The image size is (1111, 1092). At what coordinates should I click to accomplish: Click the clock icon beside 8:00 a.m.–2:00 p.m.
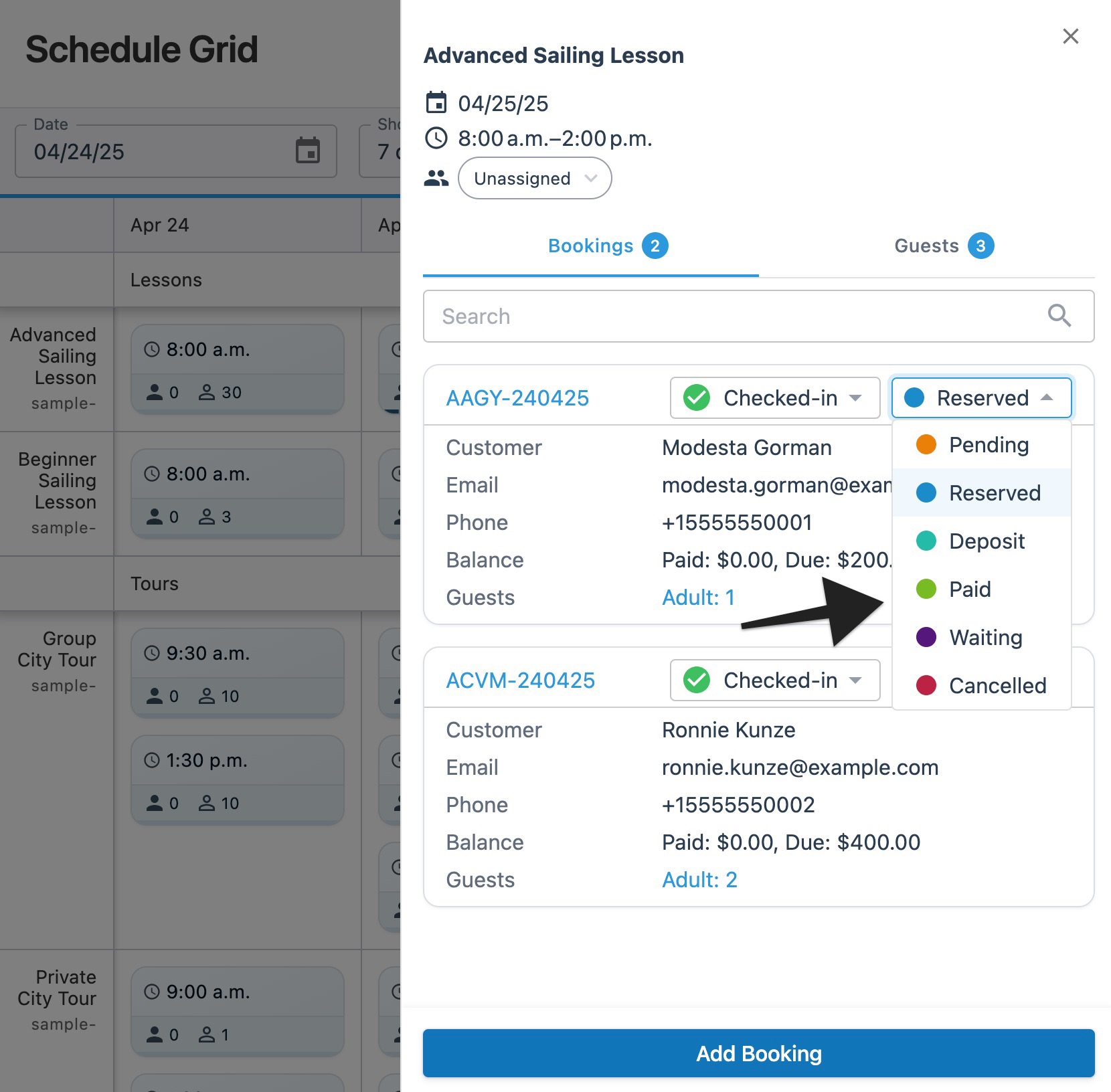[x=436, y=139]
